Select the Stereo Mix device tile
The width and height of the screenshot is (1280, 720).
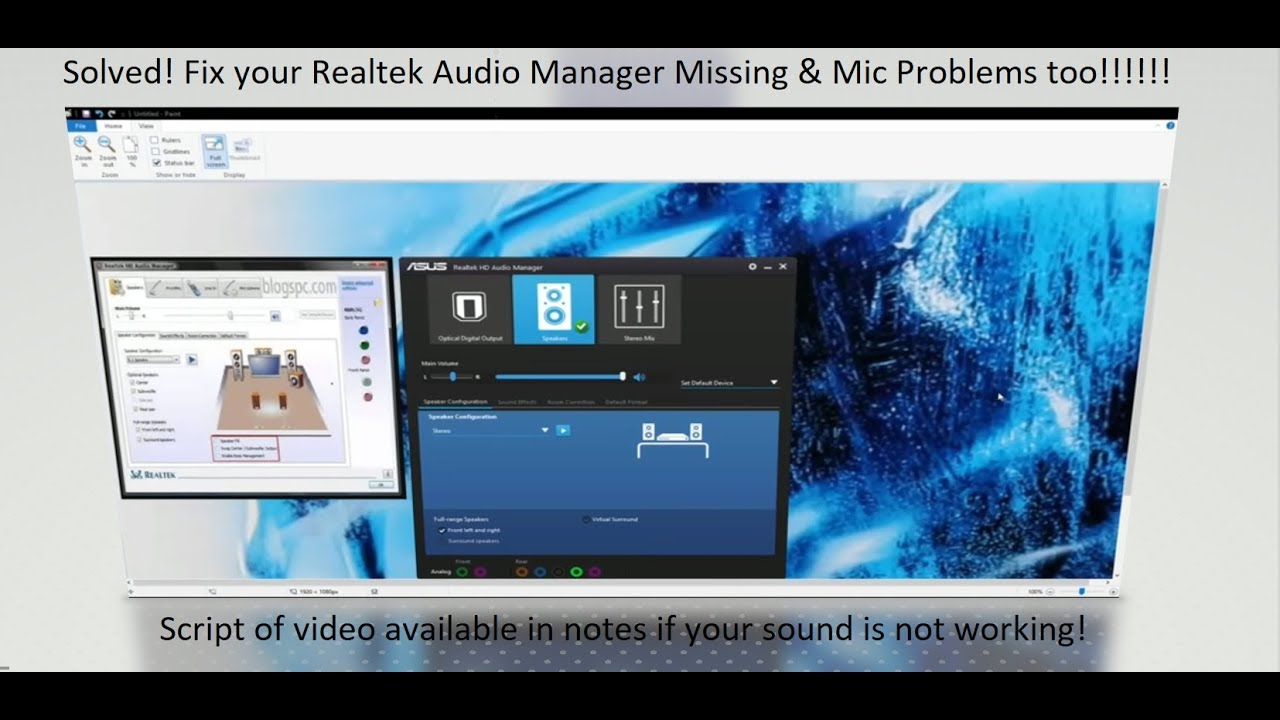point(639,310)
